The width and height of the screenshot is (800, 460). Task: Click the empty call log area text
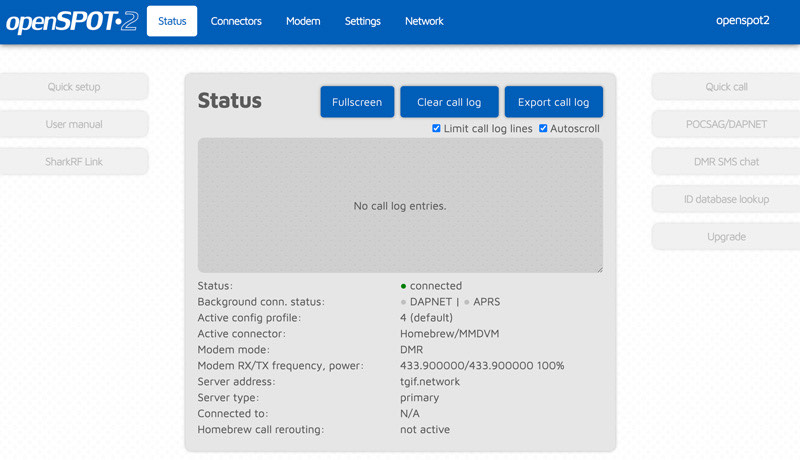pyautogui.click(x=400, y=206)
